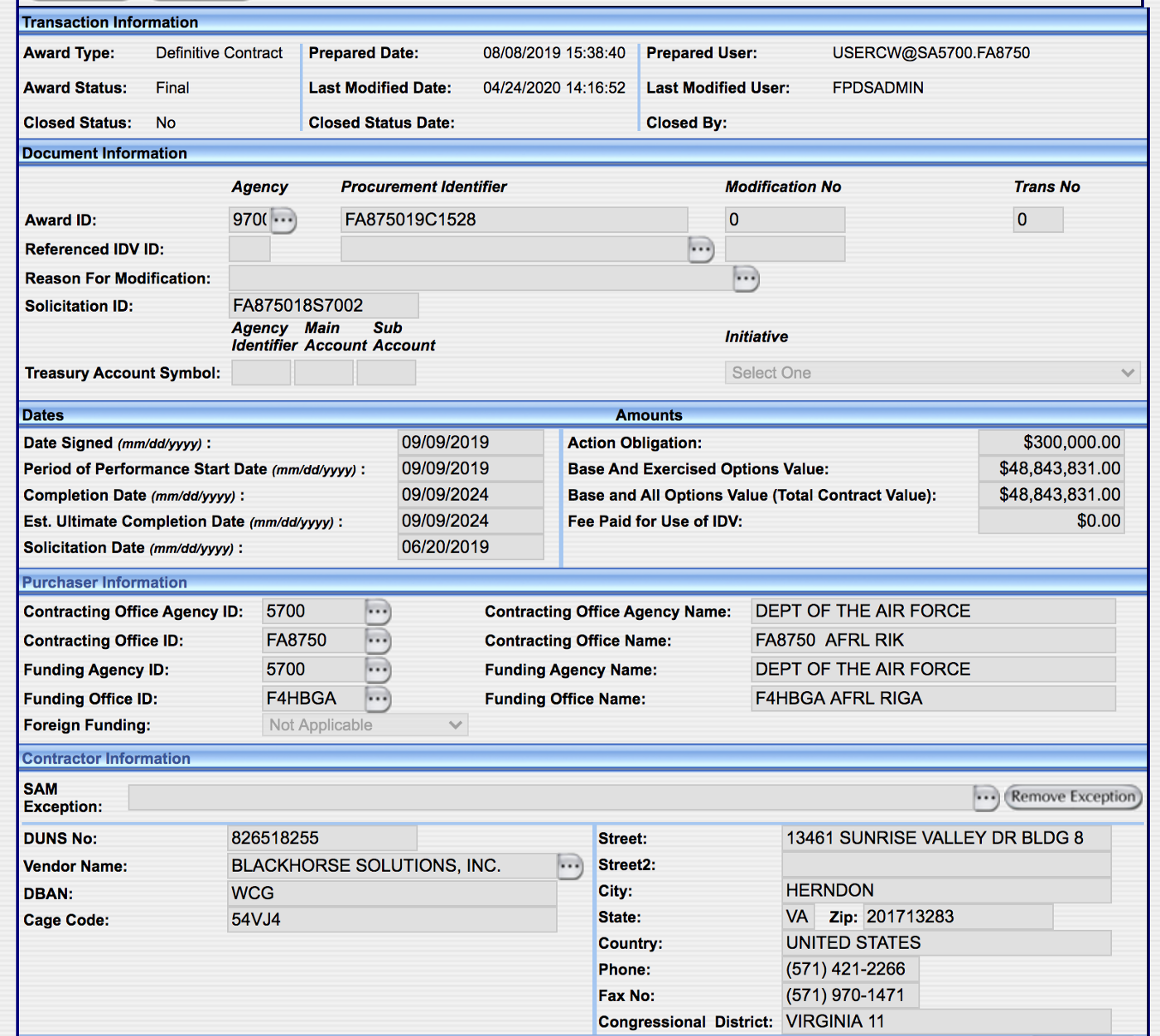Click the Vendor Name lookup ellipsis

(570, 867)
